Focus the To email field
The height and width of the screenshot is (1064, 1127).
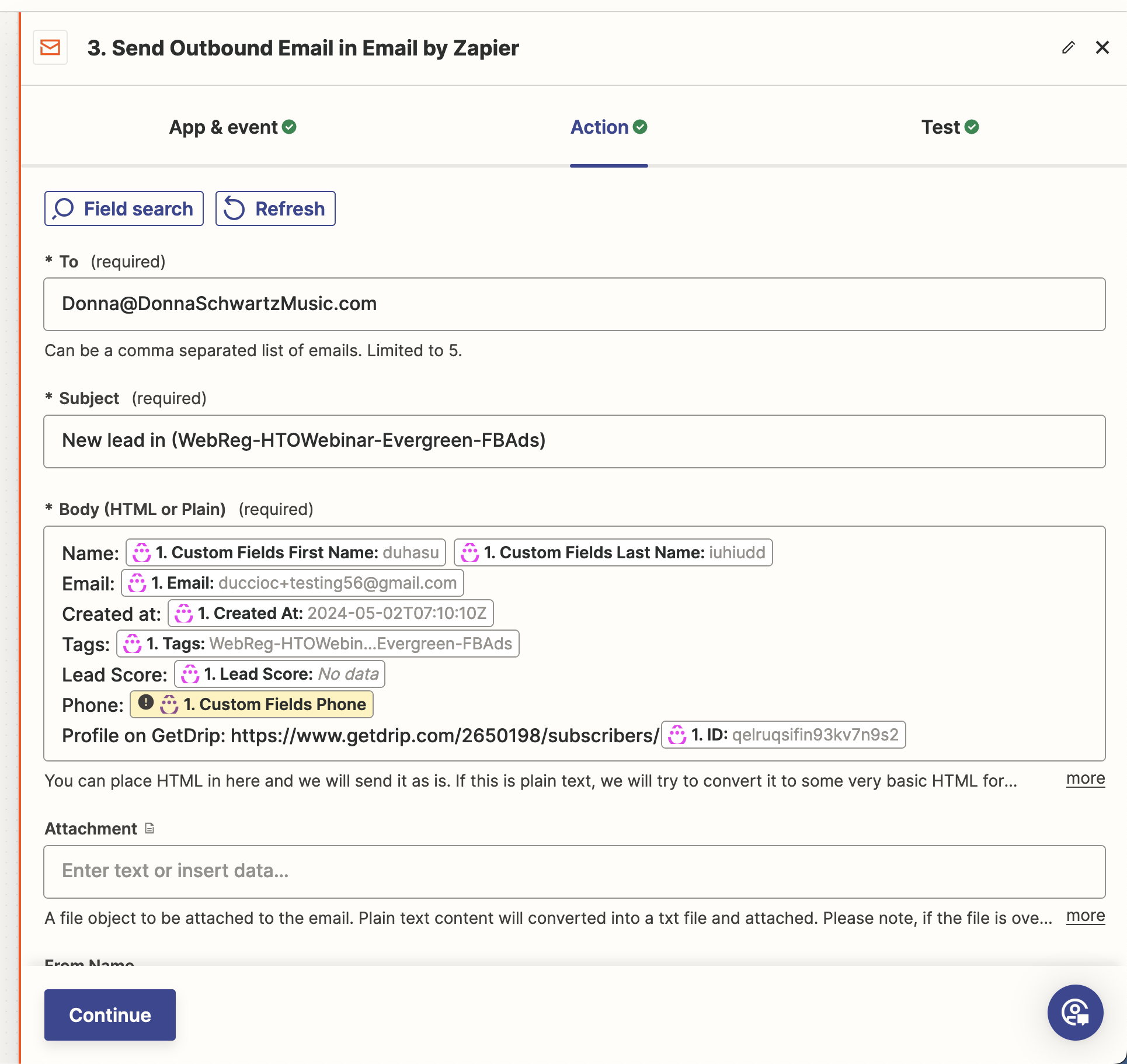(575, 304)
